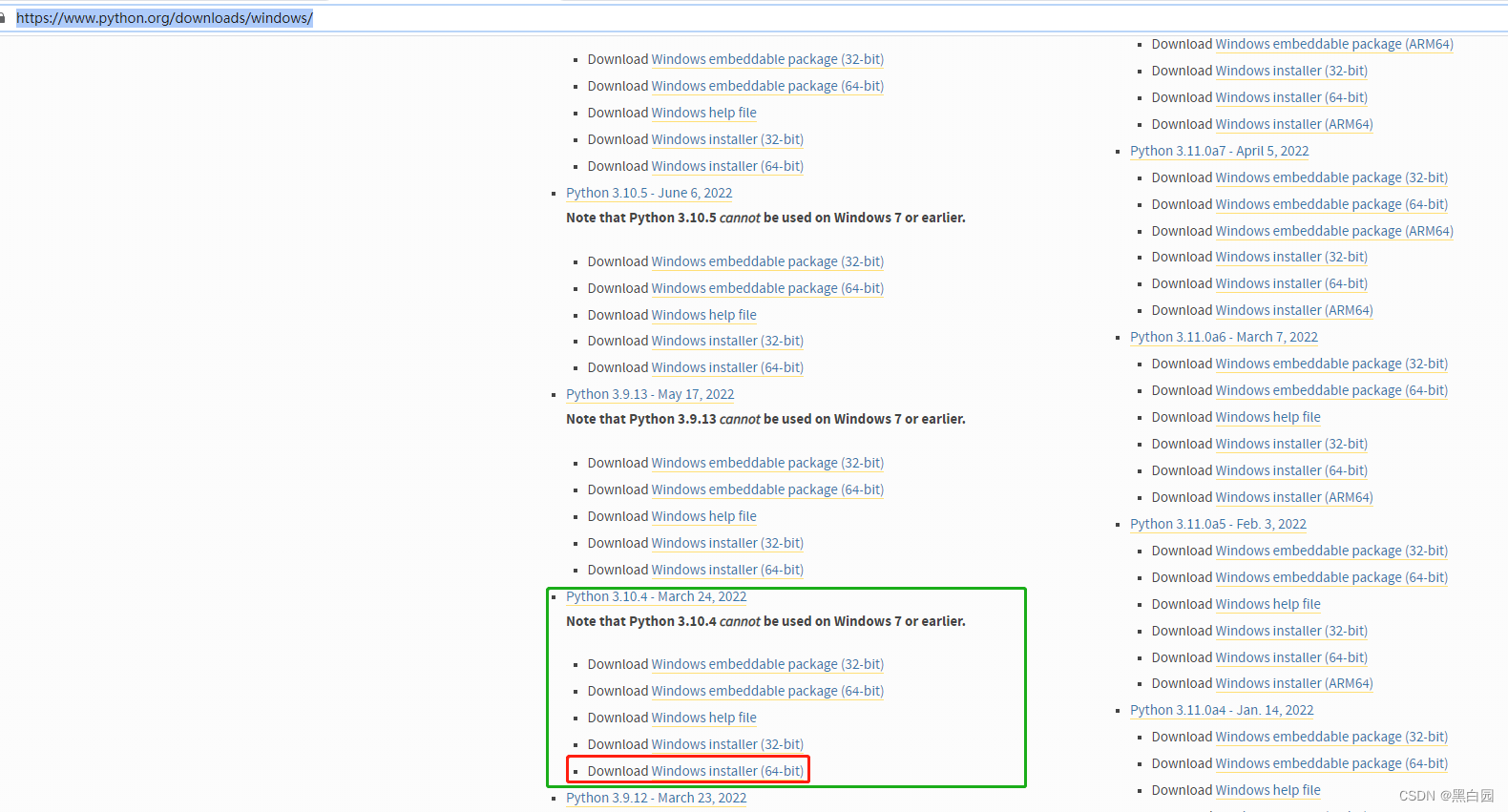This screenshot has height=812, width=1508.
Task: Download Windows help file for Python 3.11.0a4
Action: tap(1268, 790)
